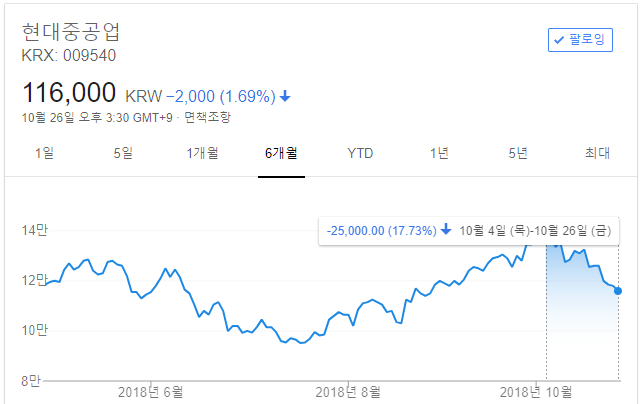Click the KRW currency label
640x404 pixels.
pyautogui.click(x=144, y=97)
